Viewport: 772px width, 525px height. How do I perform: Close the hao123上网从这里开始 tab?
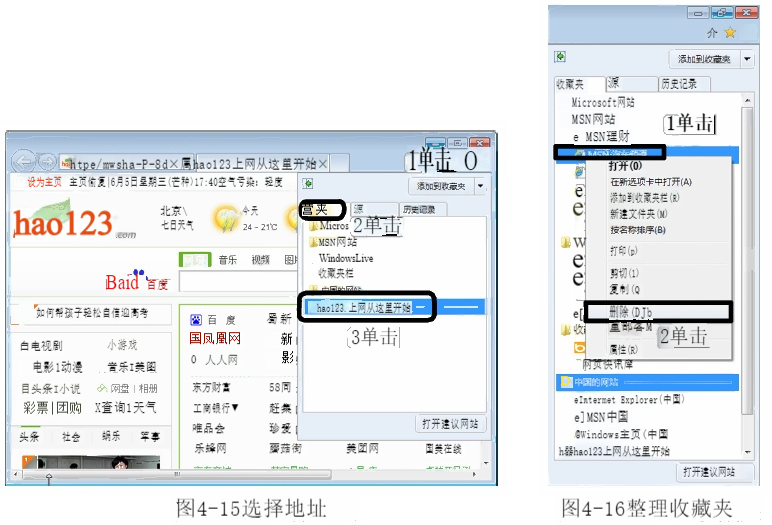click(322, 164)
